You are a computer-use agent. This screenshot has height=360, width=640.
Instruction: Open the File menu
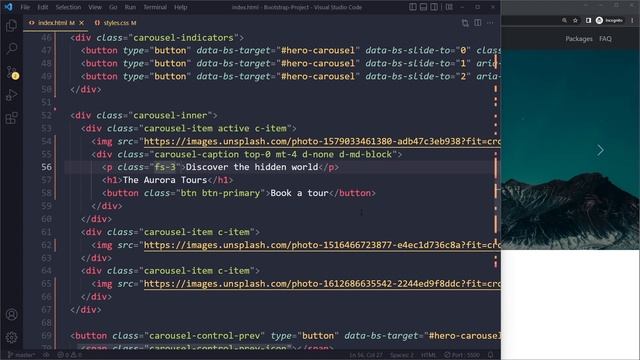[25, 7]
